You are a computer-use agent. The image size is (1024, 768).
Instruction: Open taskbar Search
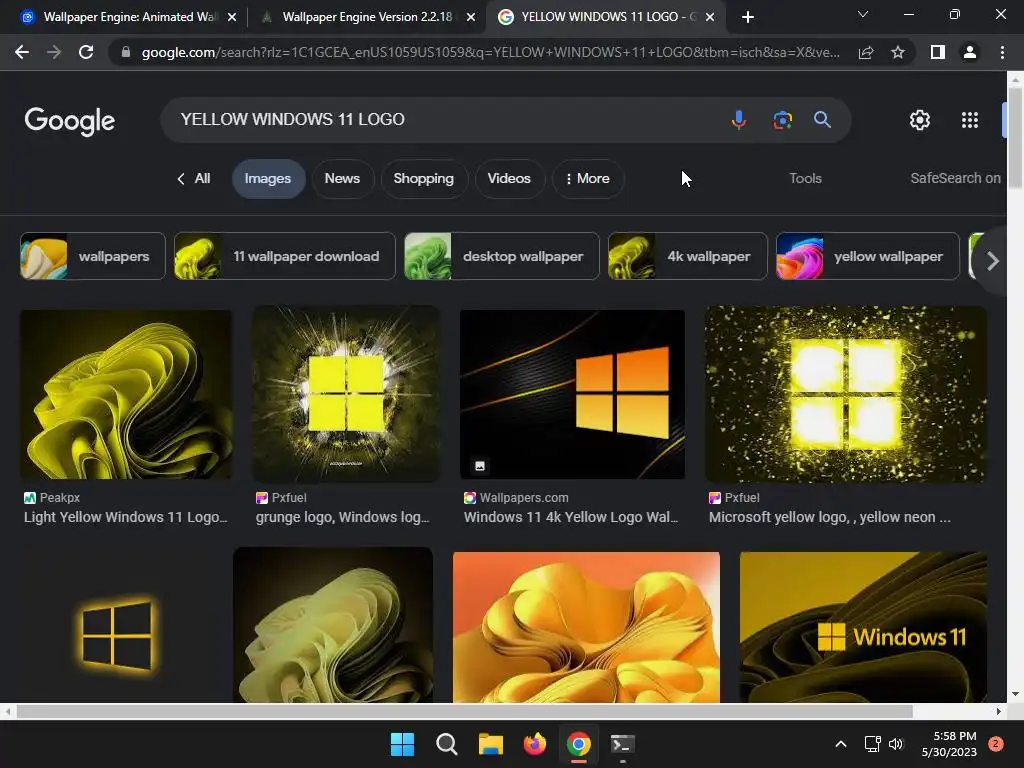point(447,744)
